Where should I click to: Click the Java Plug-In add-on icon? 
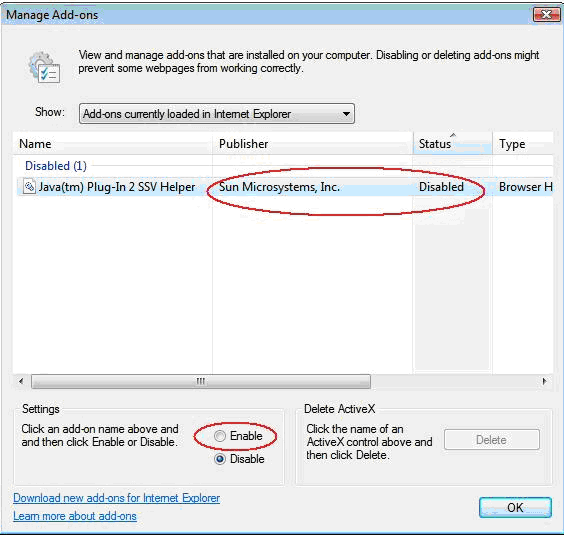click(x=29, y=187)
